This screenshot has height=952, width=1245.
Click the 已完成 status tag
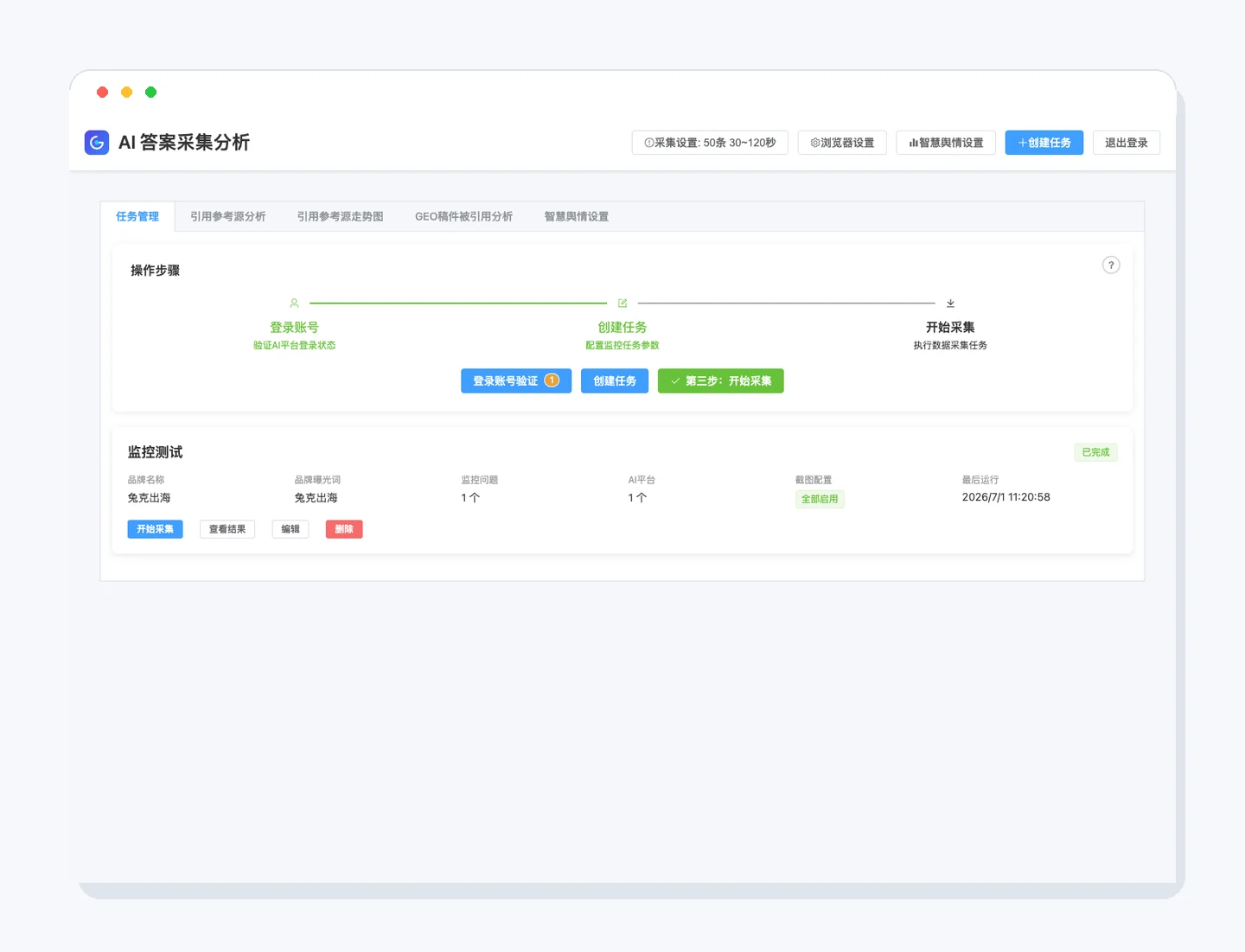[x=1095, y=452]
